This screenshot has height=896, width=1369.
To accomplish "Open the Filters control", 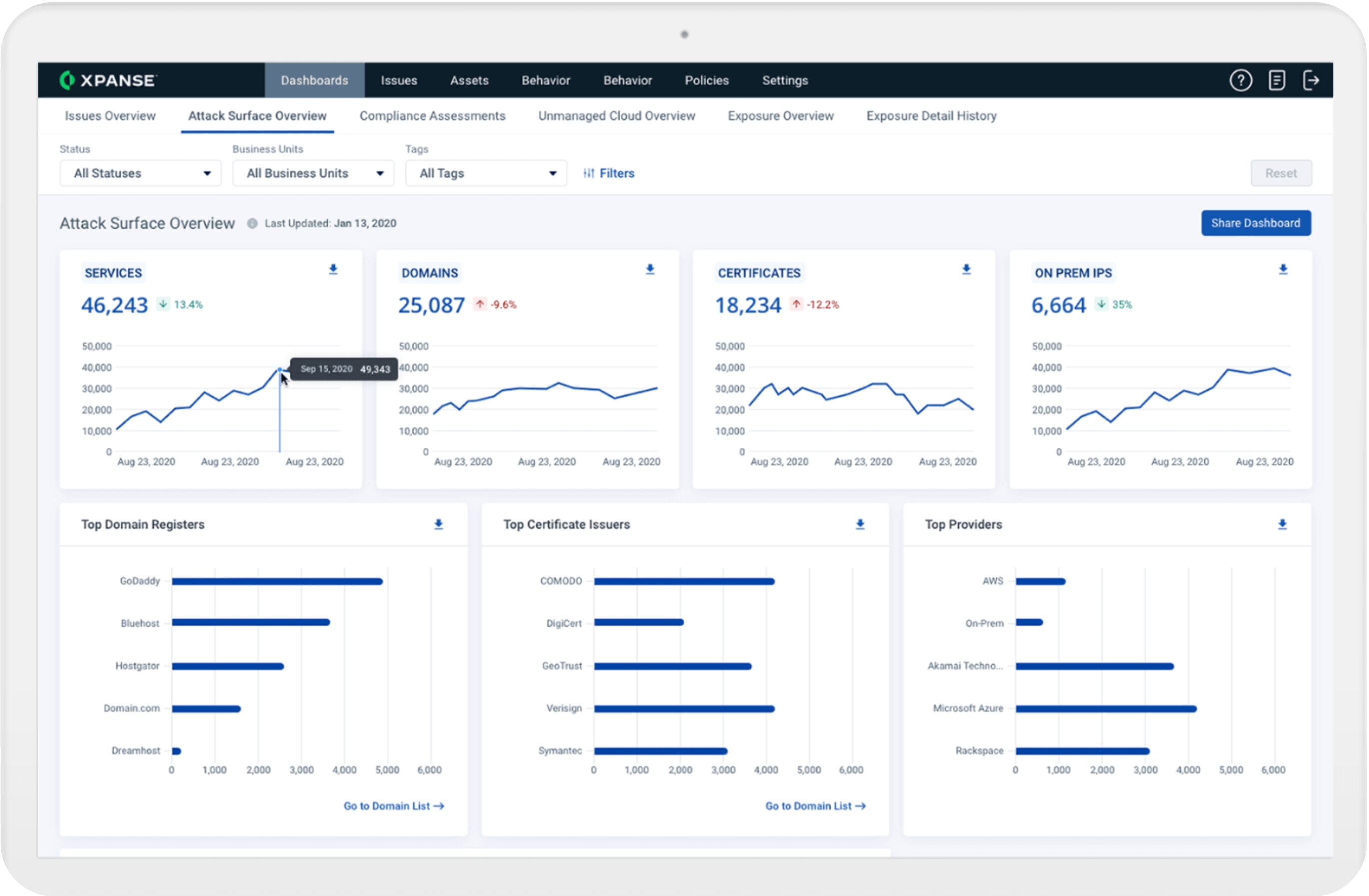I will point(609,173).
